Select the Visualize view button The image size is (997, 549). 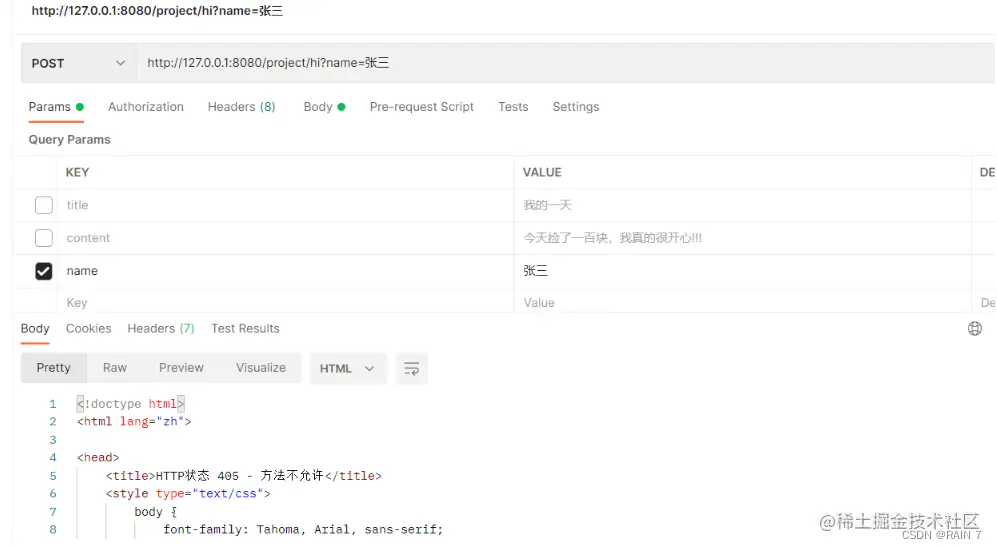(261, 368)
